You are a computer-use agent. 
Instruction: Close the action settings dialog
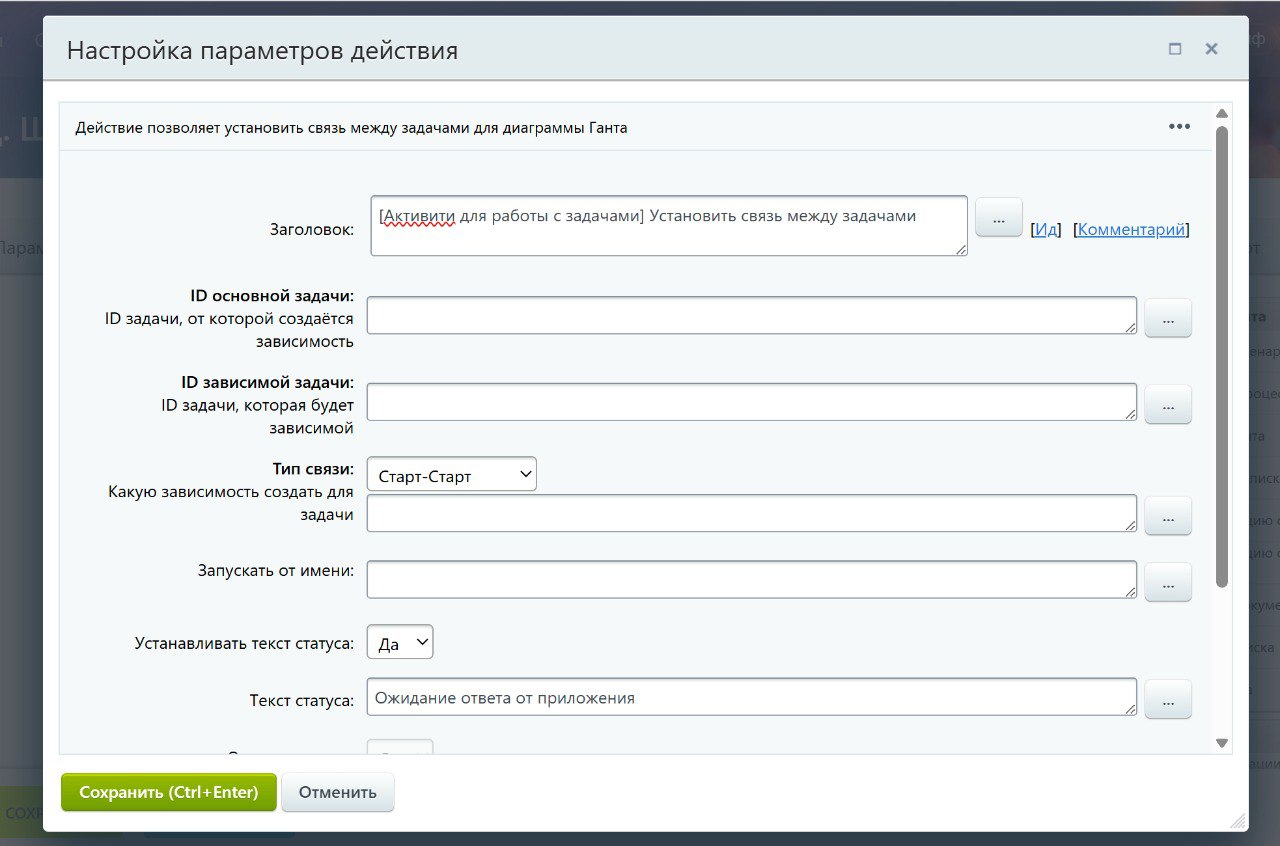tap(1211, 49)
